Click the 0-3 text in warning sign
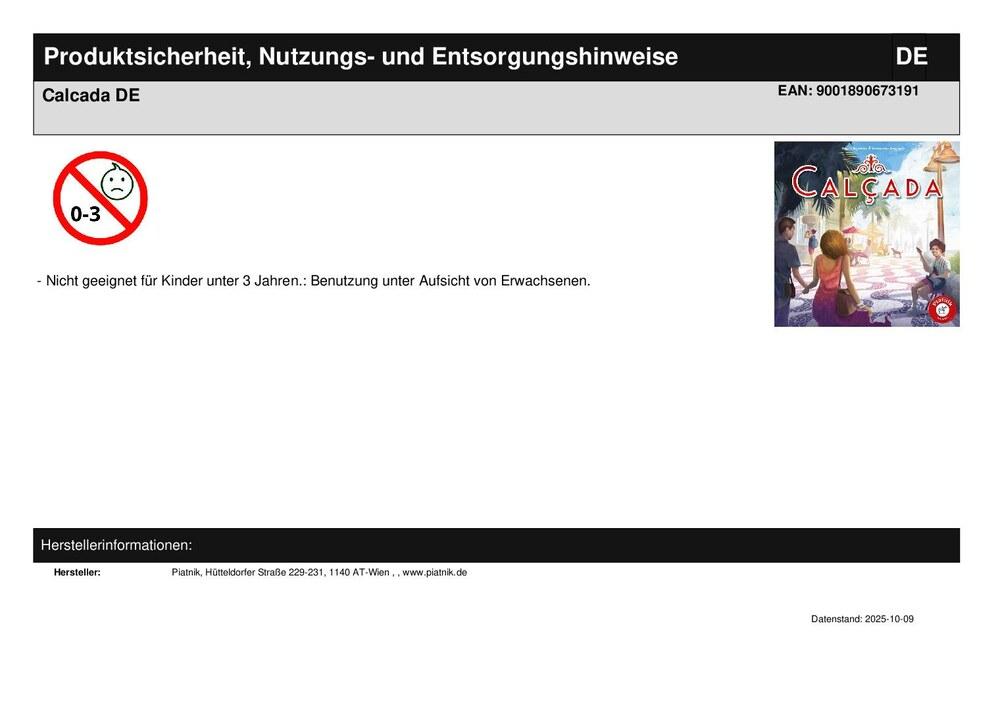 (x=85, y=214)
